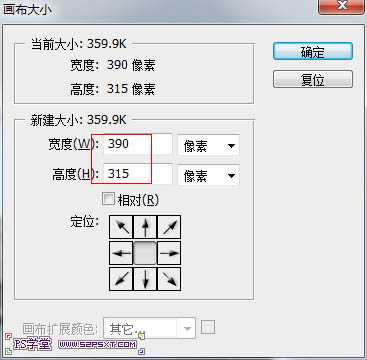Screen dimensions: 367x360
Task: Anchor canvas to middle-left arrow
Action: pyautogui.click(x=121, y=253)
